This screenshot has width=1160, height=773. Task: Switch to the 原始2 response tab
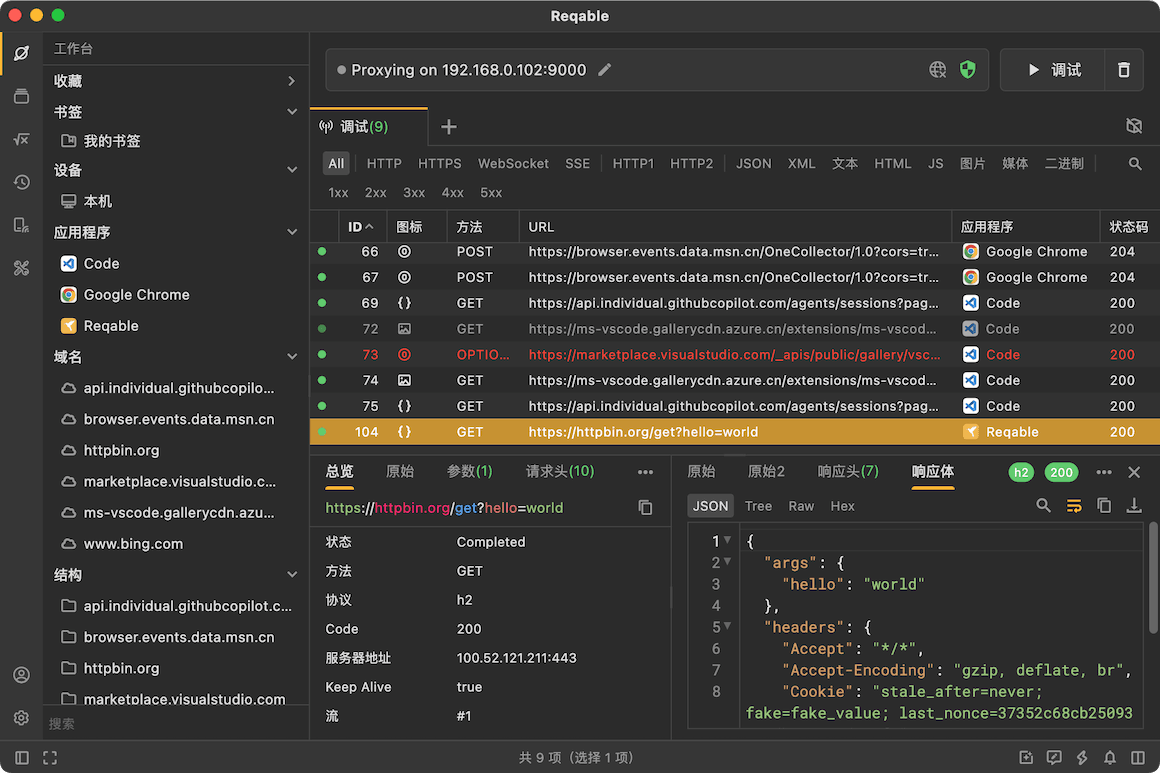point(766,472)
